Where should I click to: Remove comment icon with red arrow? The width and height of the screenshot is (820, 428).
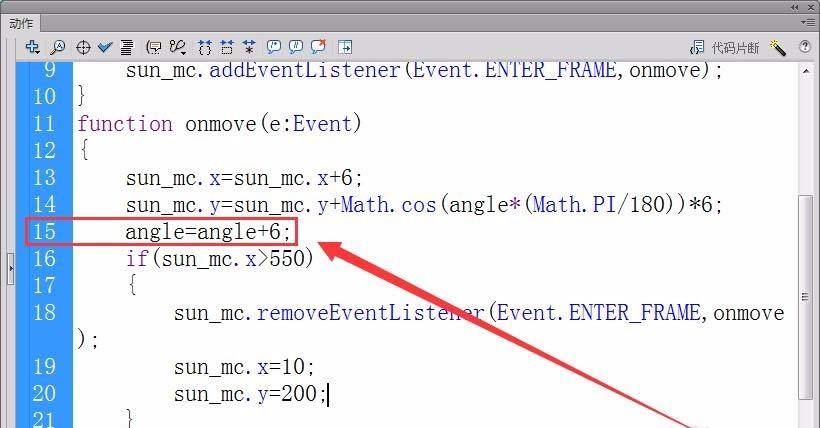click(x=318, y=47)
